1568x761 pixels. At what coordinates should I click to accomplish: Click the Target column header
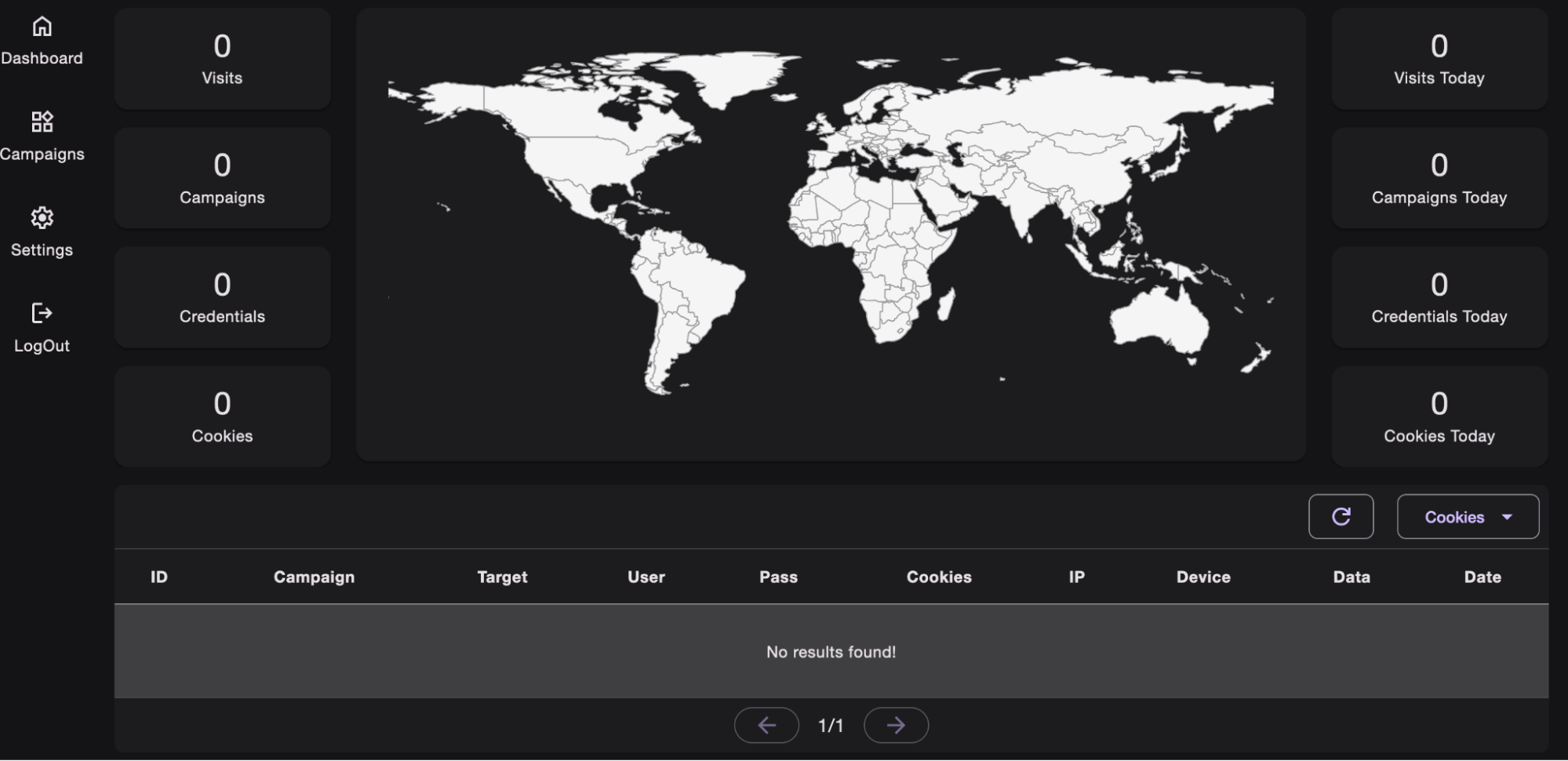click(x=502, y=577)
